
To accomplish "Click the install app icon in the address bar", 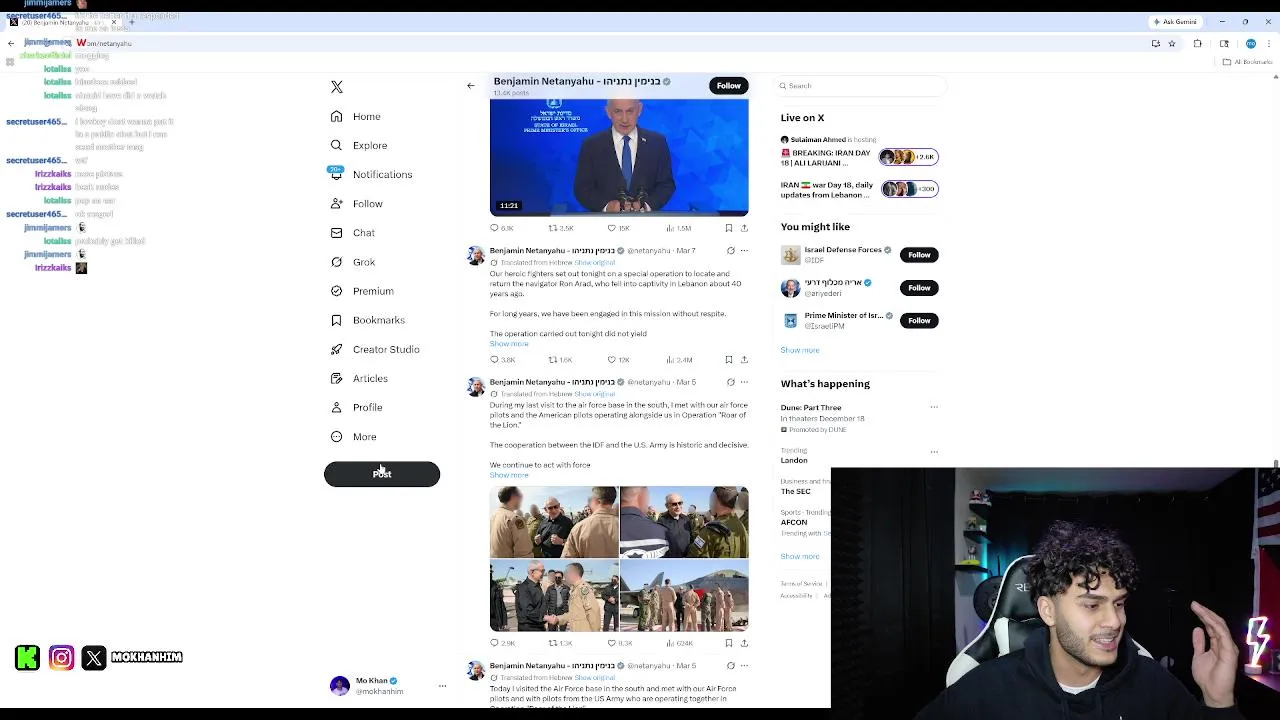I will [1155, 44].
